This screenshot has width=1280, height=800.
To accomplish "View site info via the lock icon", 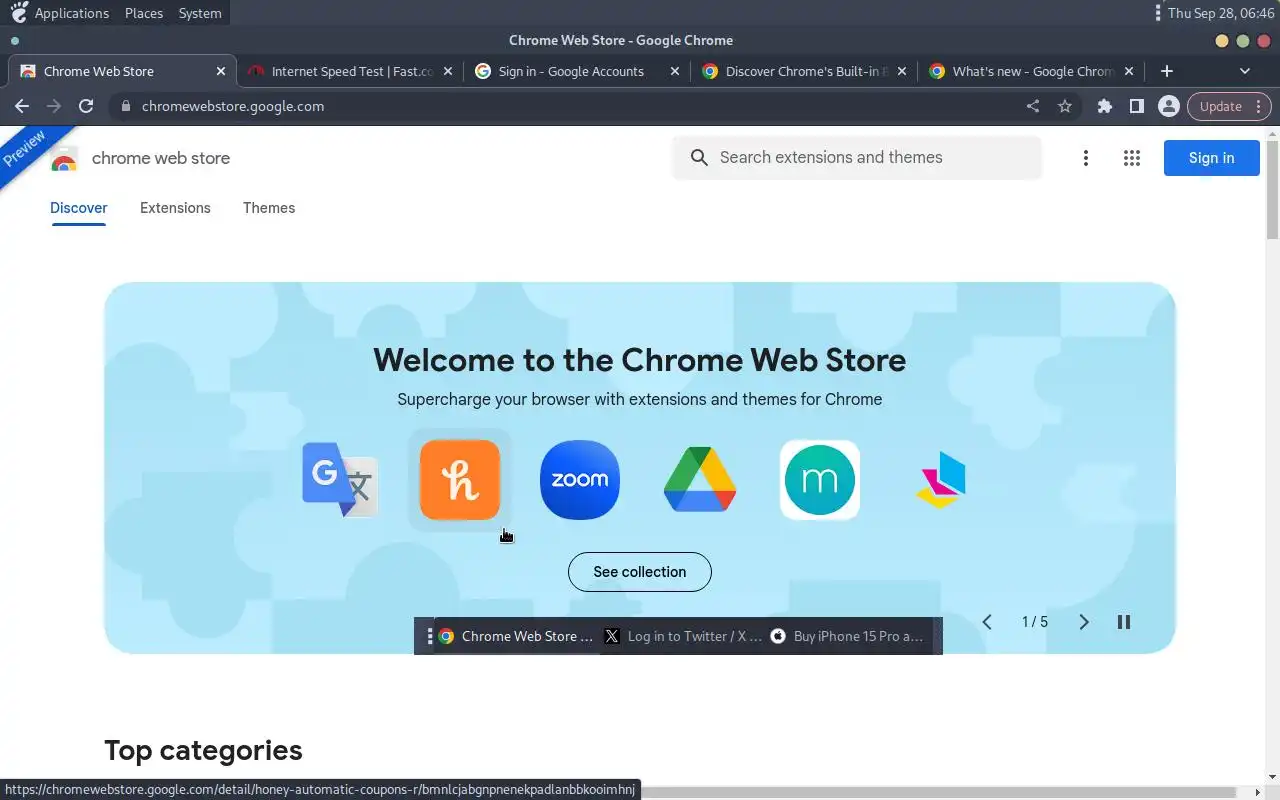I will (x=125, y=106).
